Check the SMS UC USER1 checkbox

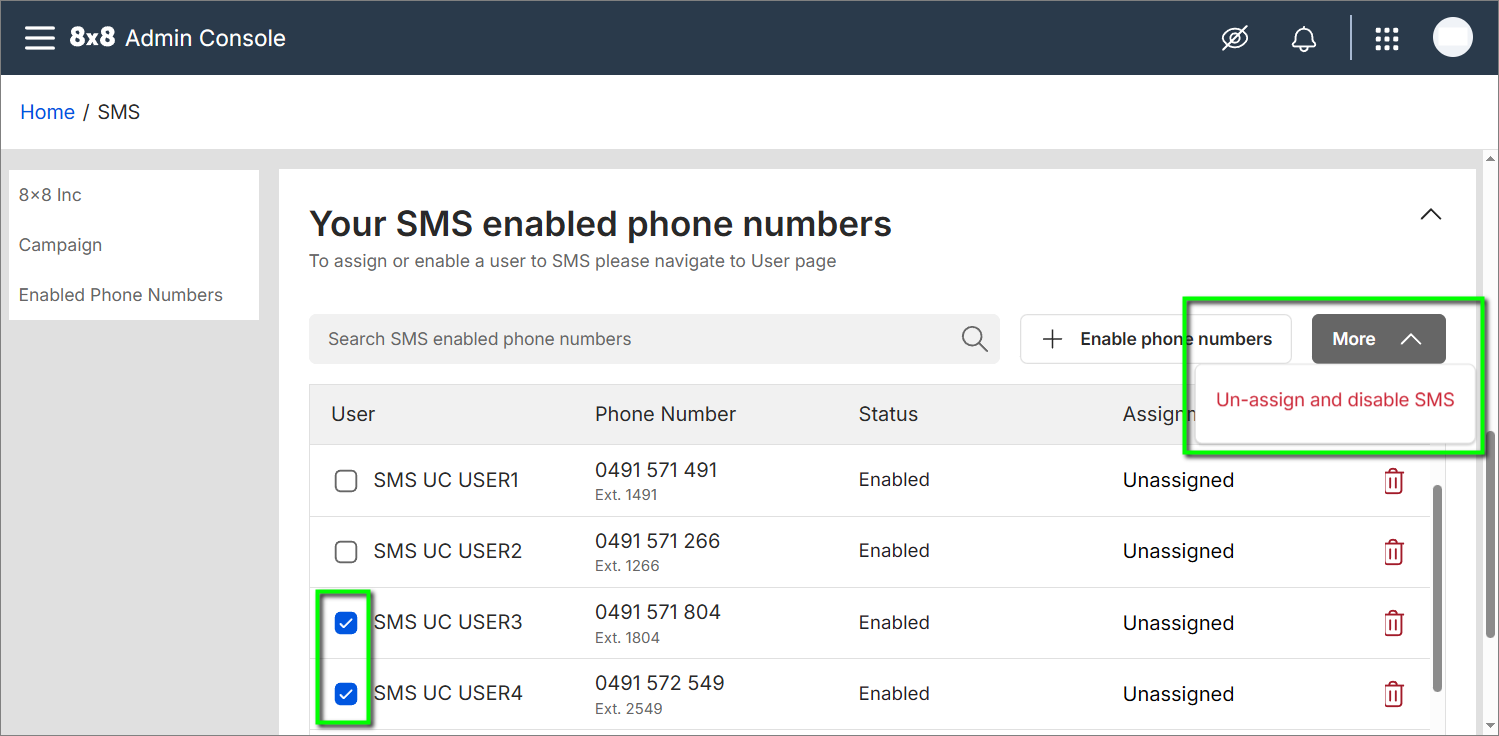pos(346,481)
